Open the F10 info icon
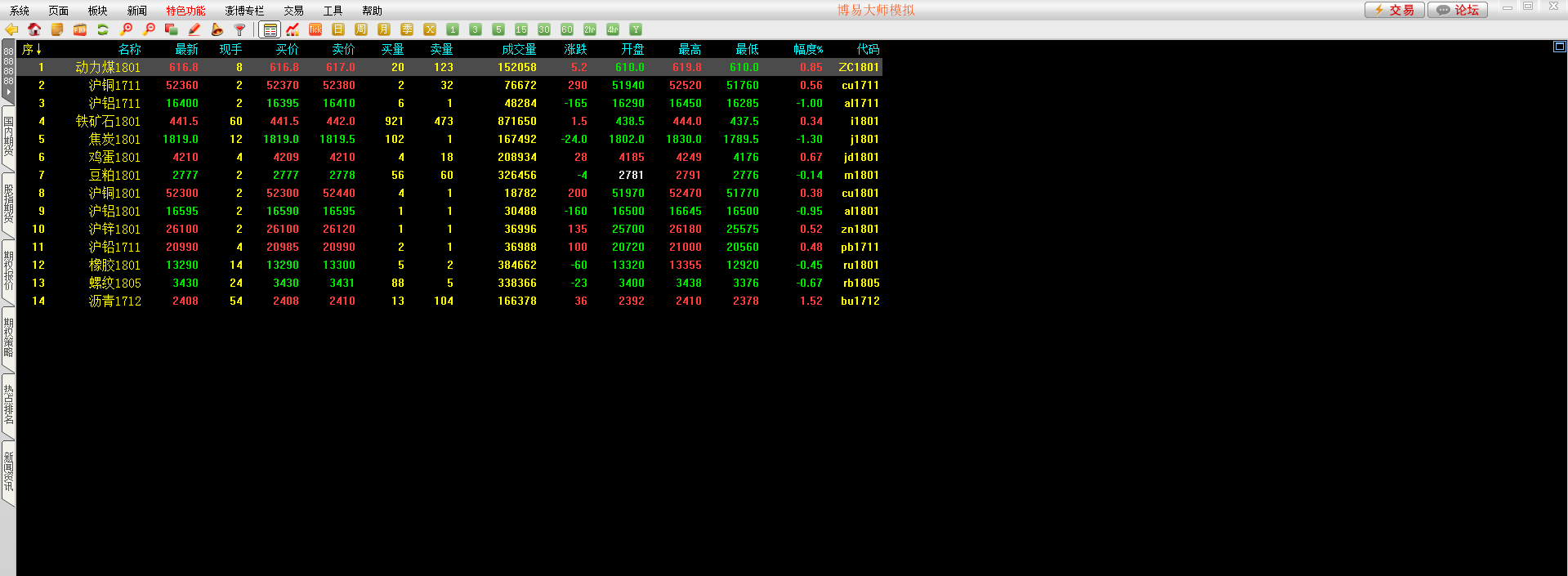 pos(80,29)
